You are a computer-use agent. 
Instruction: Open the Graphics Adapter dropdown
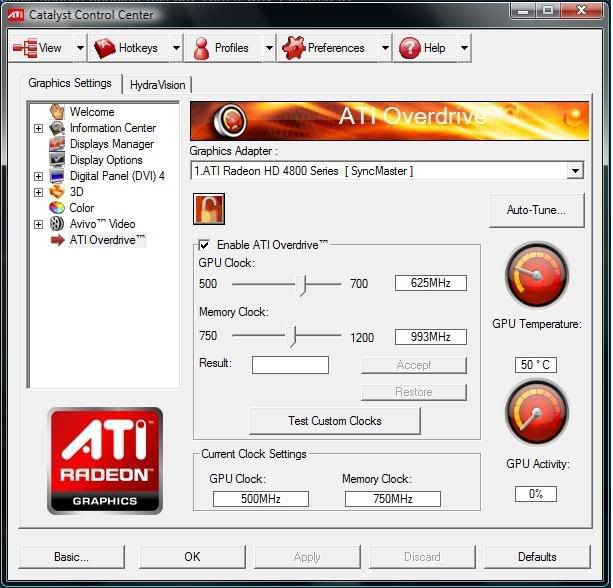pyautogui.click(x=574, y=171)
